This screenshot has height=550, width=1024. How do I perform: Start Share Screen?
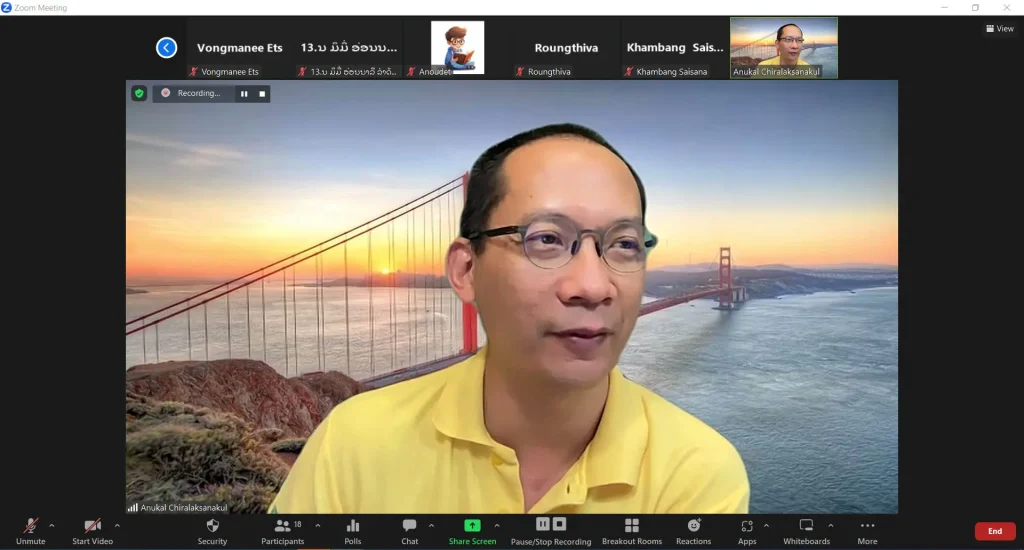click(x=472, y=531)
